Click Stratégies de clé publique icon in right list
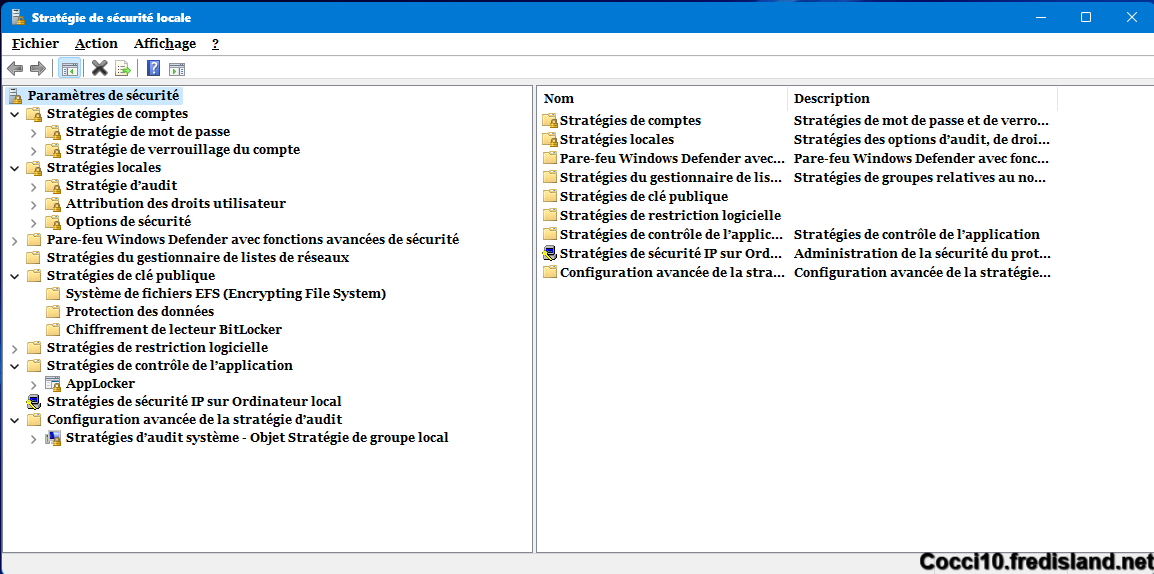Screen dimensions: 1154x574 tap(551, 196)
